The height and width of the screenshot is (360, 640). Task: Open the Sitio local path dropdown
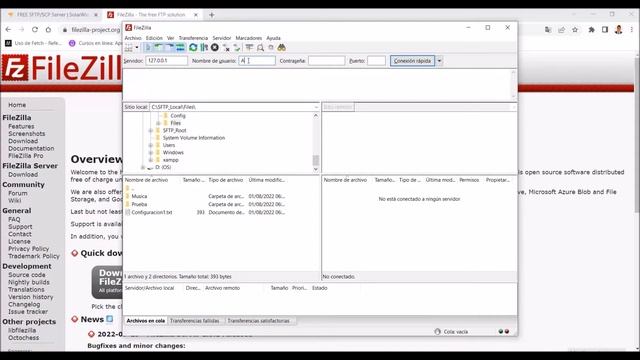coord(316,107)
